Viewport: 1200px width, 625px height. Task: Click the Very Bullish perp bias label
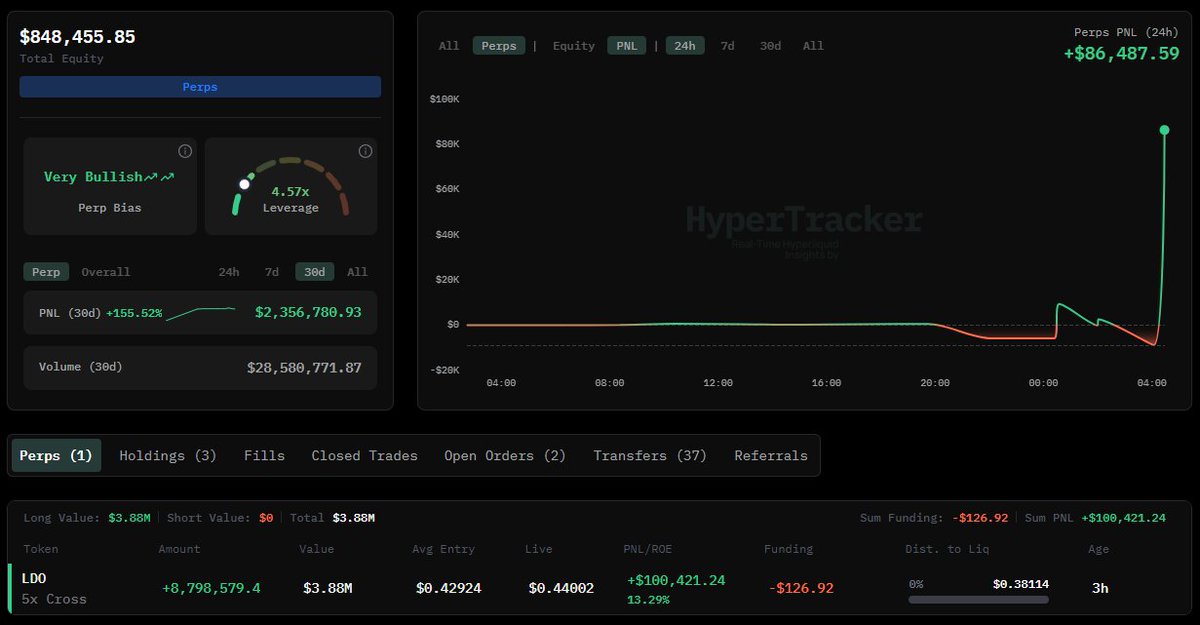pyautogui.click(x=108, y=177)
